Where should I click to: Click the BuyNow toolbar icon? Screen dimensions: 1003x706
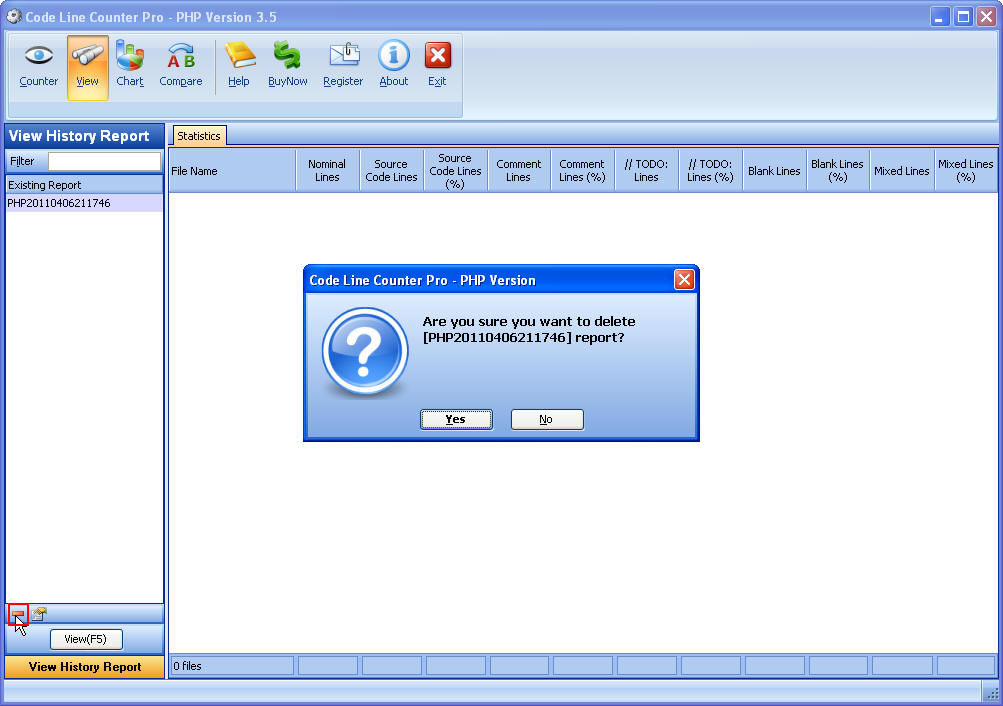coord(287,63)
